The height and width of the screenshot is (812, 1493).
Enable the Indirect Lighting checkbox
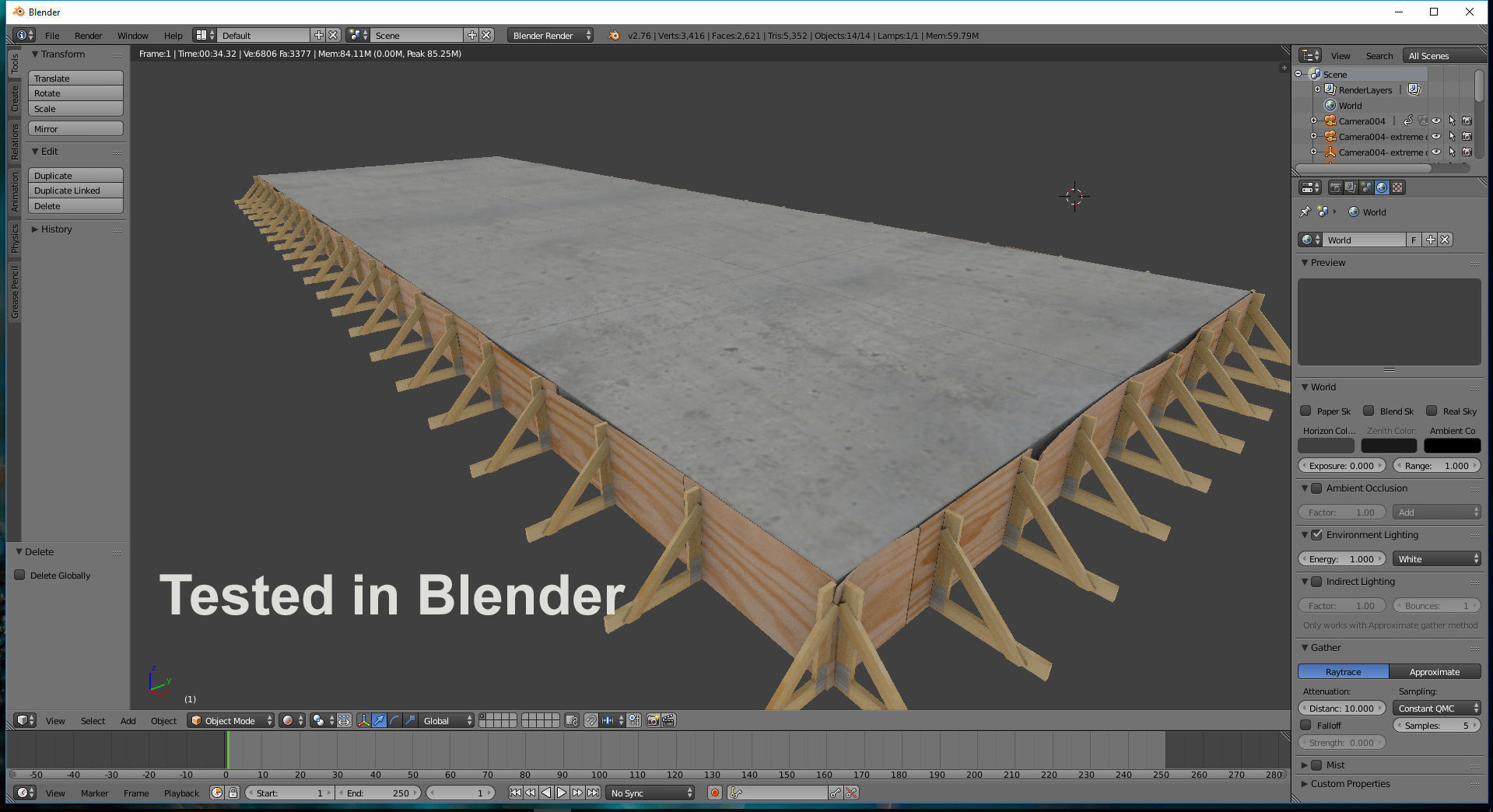pyautogui.click(x=1316, y=581)
